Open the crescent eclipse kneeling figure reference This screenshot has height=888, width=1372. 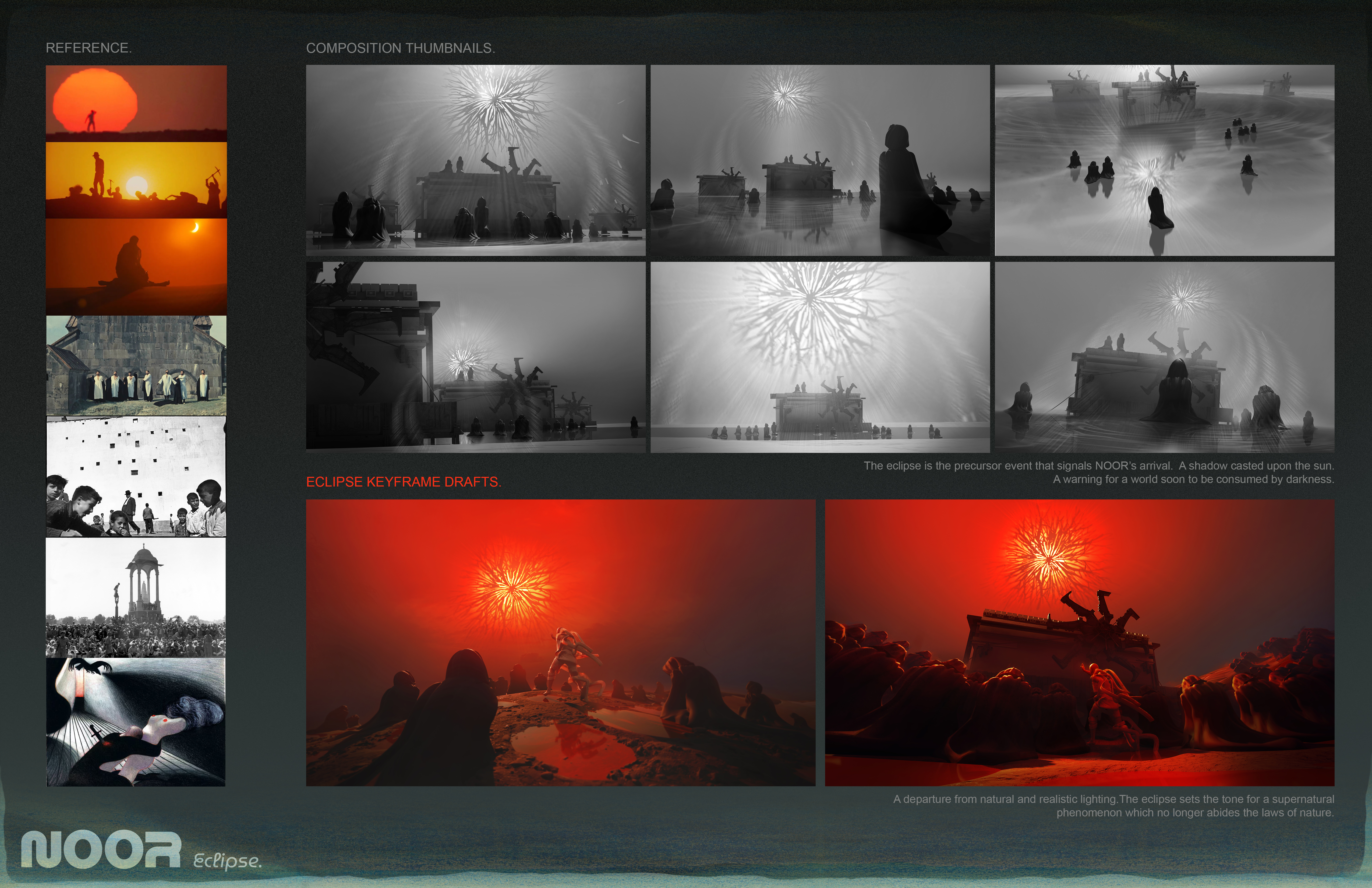click(x=136, y=266)
